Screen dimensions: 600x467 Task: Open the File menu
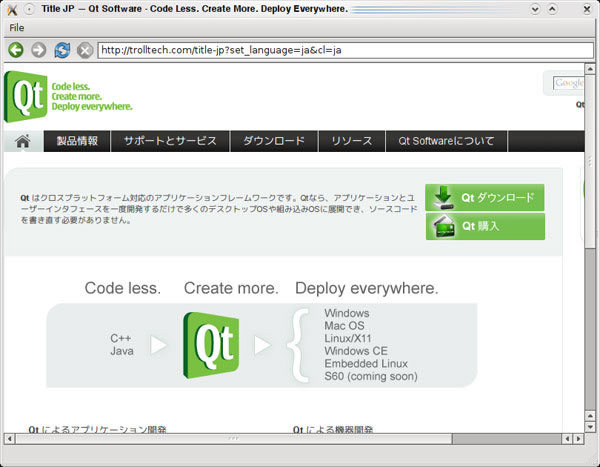pos(16,28)
